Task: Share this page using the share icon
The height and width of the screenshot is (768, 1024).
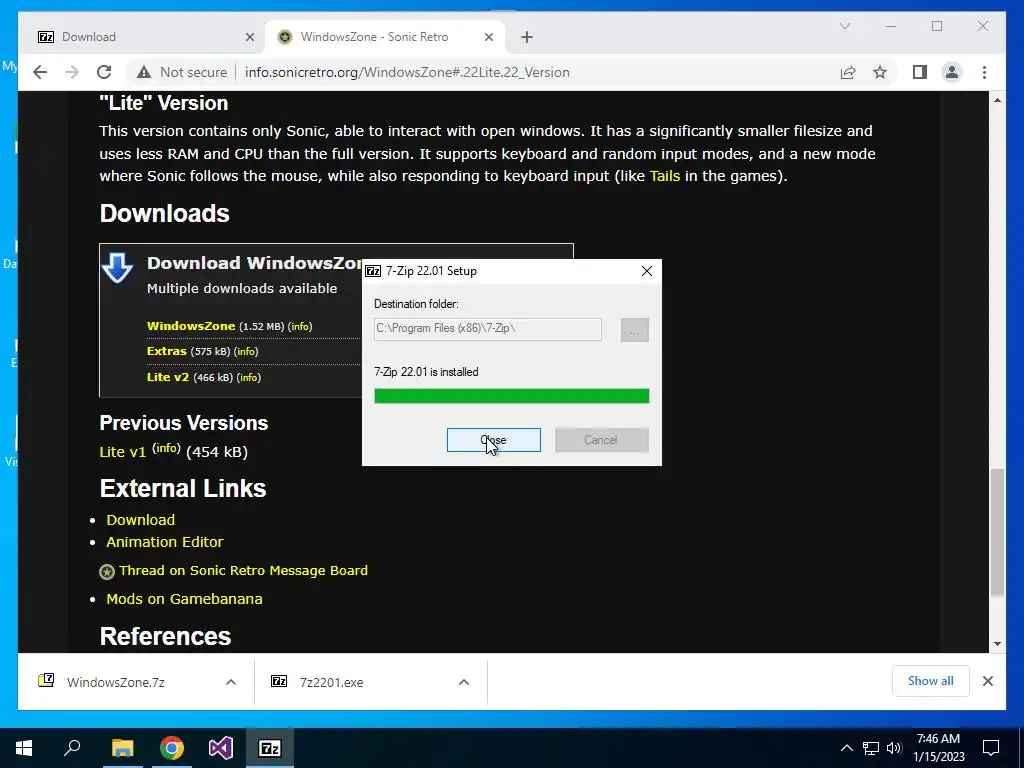Action: (848, 72)
